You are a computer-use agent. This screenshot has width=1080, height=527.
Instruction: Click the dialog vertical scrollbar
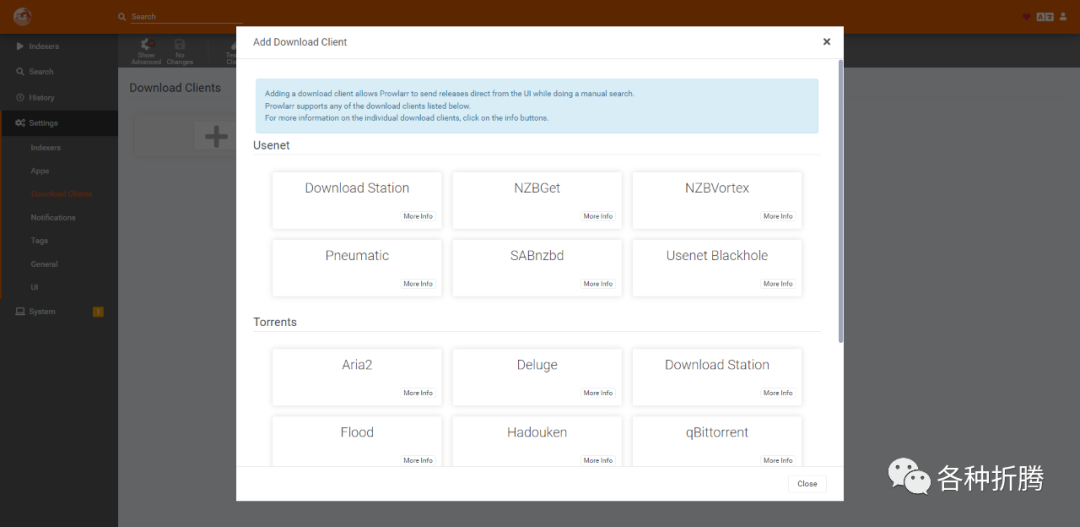pyautogui.click(x=840, y=201)
